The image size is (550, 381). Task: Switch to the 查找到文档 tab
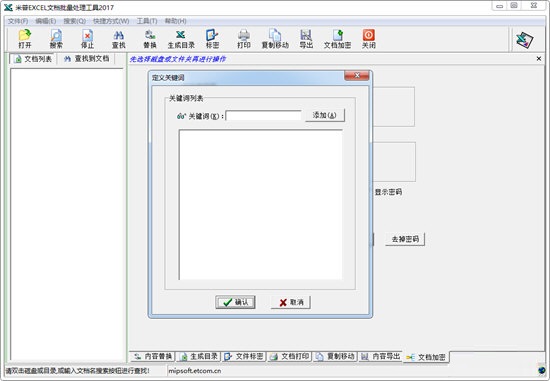click(87, 59)
